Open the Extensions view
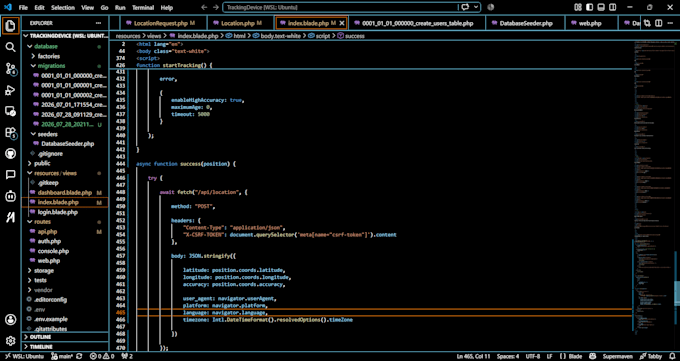Image resolution: width=680 pixels, height=361 pixels. (10, 133)
